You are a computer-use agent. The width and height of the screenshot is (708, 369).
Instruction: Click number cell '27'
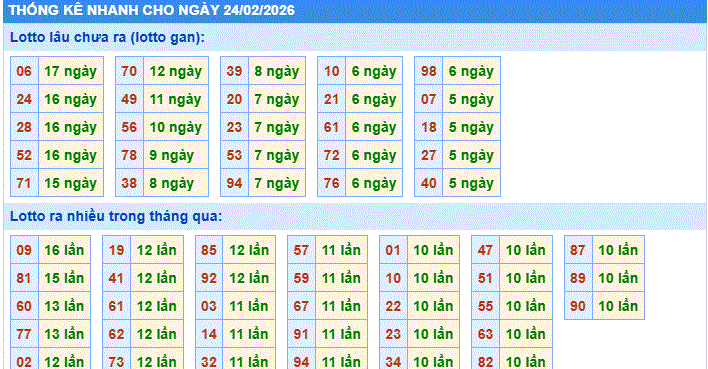[429, 155]
